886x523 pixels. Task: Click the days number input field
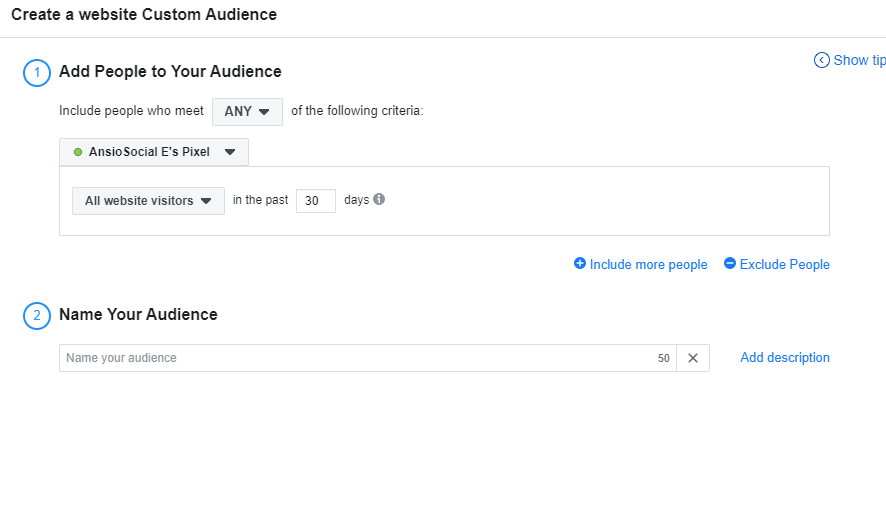point(315,201)
